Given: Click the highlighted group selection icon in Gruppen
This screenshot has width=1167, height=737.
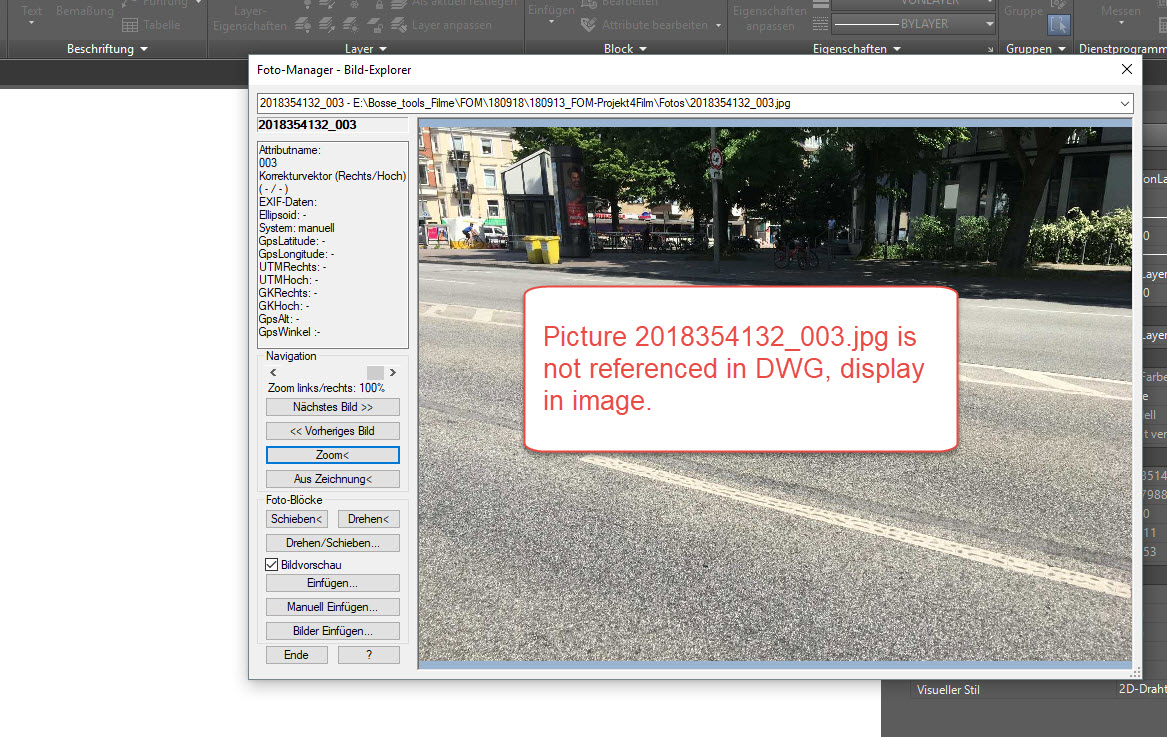Looking at the screenshot, I should (1058, 25).
